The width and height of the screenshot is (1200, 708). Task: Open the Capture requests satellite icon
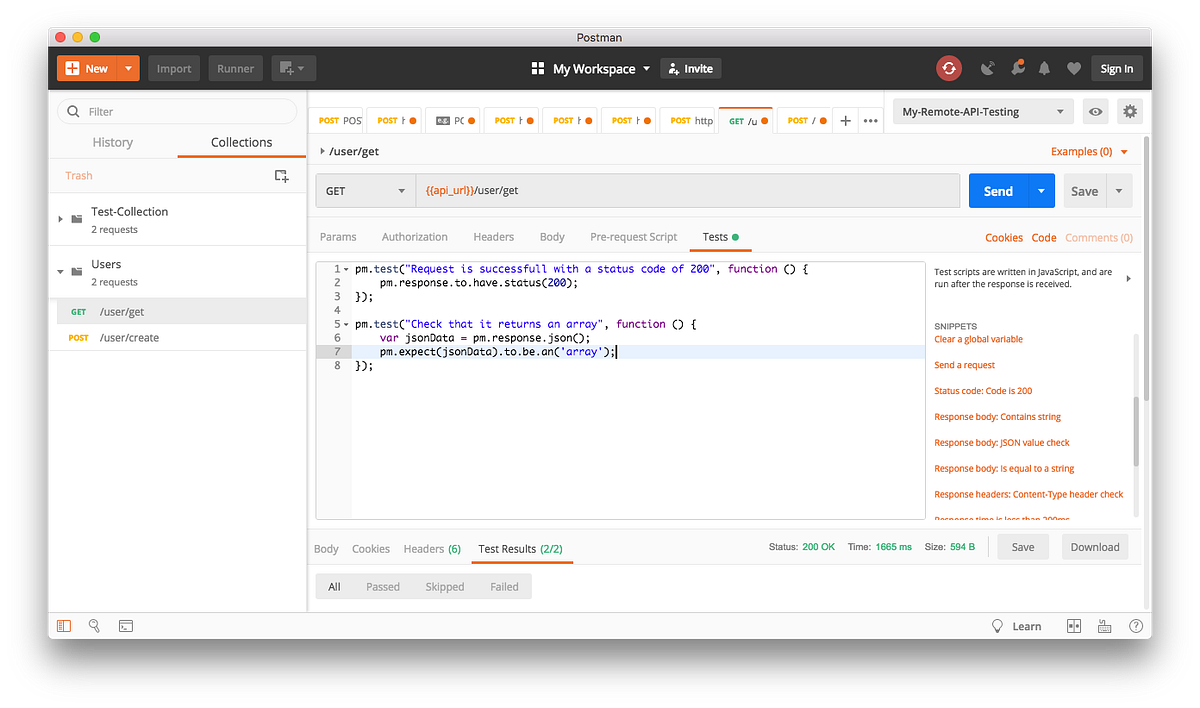coord(986,68)
